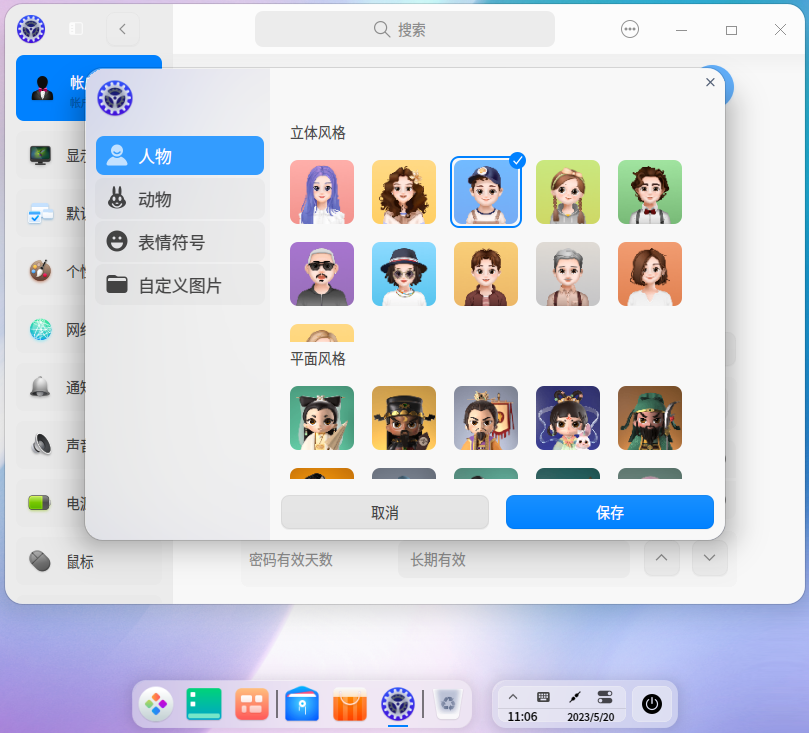Open the 鼠标 settings module
Viewport: 809px width, 733px height.
coord(89,561)
